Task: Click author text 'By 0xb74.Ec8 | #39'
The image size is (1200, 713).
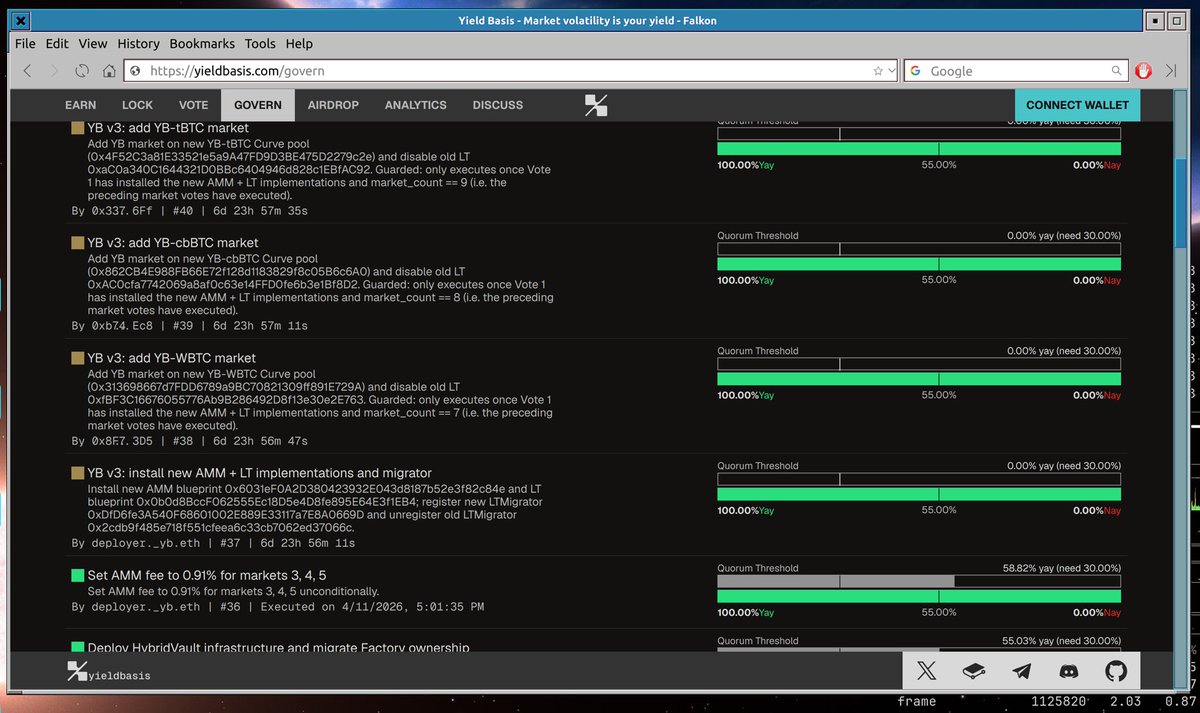Action: coord(134,326)
